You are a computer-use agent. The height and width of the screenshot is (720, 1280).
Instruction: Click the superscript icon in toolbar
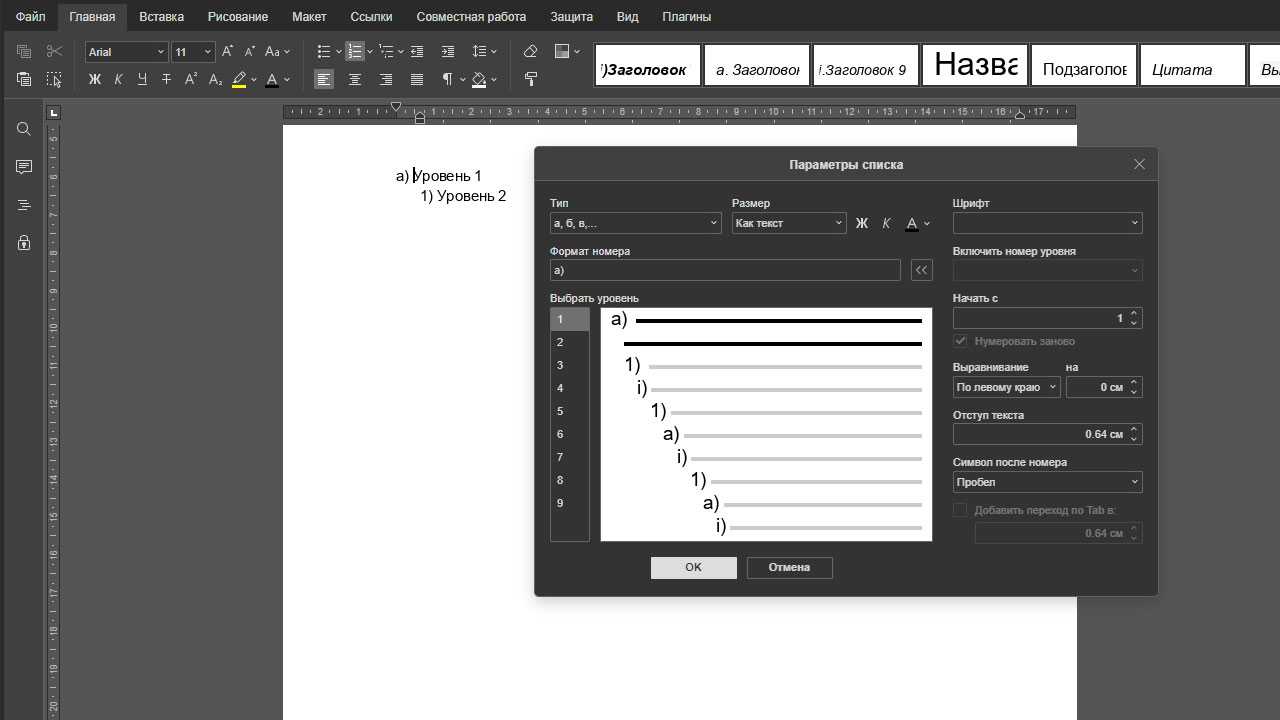click(191, 79)
